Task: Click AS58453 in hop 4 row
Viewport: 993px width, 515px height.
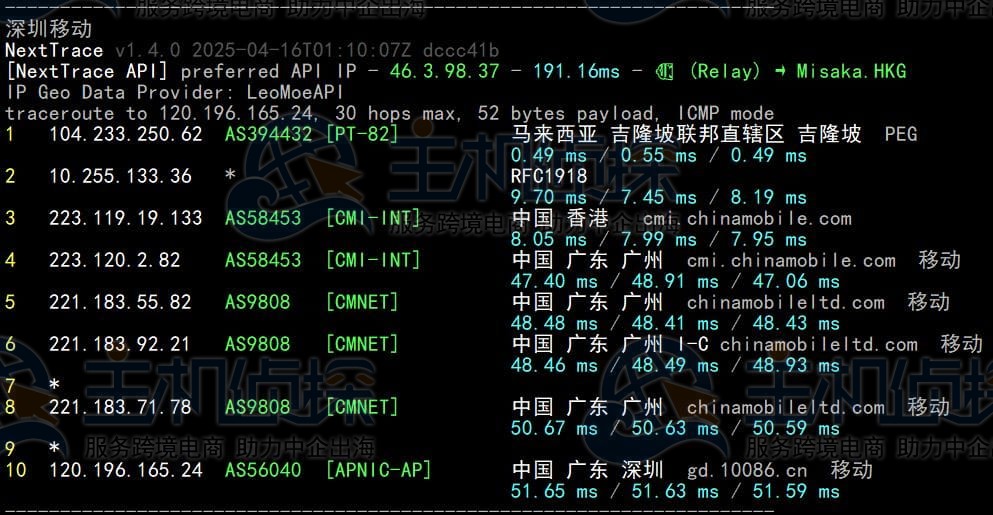Action: [x=263, y=260]
